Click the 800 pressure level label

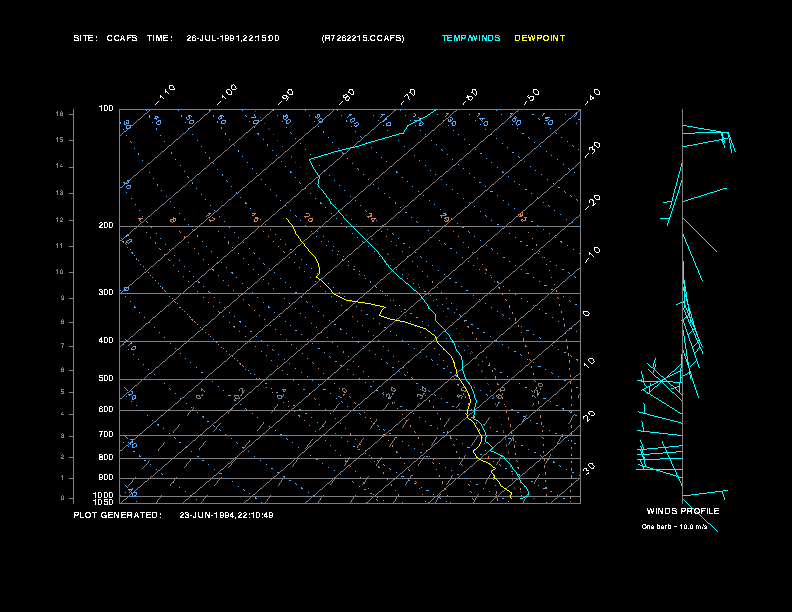pos(106,457)
